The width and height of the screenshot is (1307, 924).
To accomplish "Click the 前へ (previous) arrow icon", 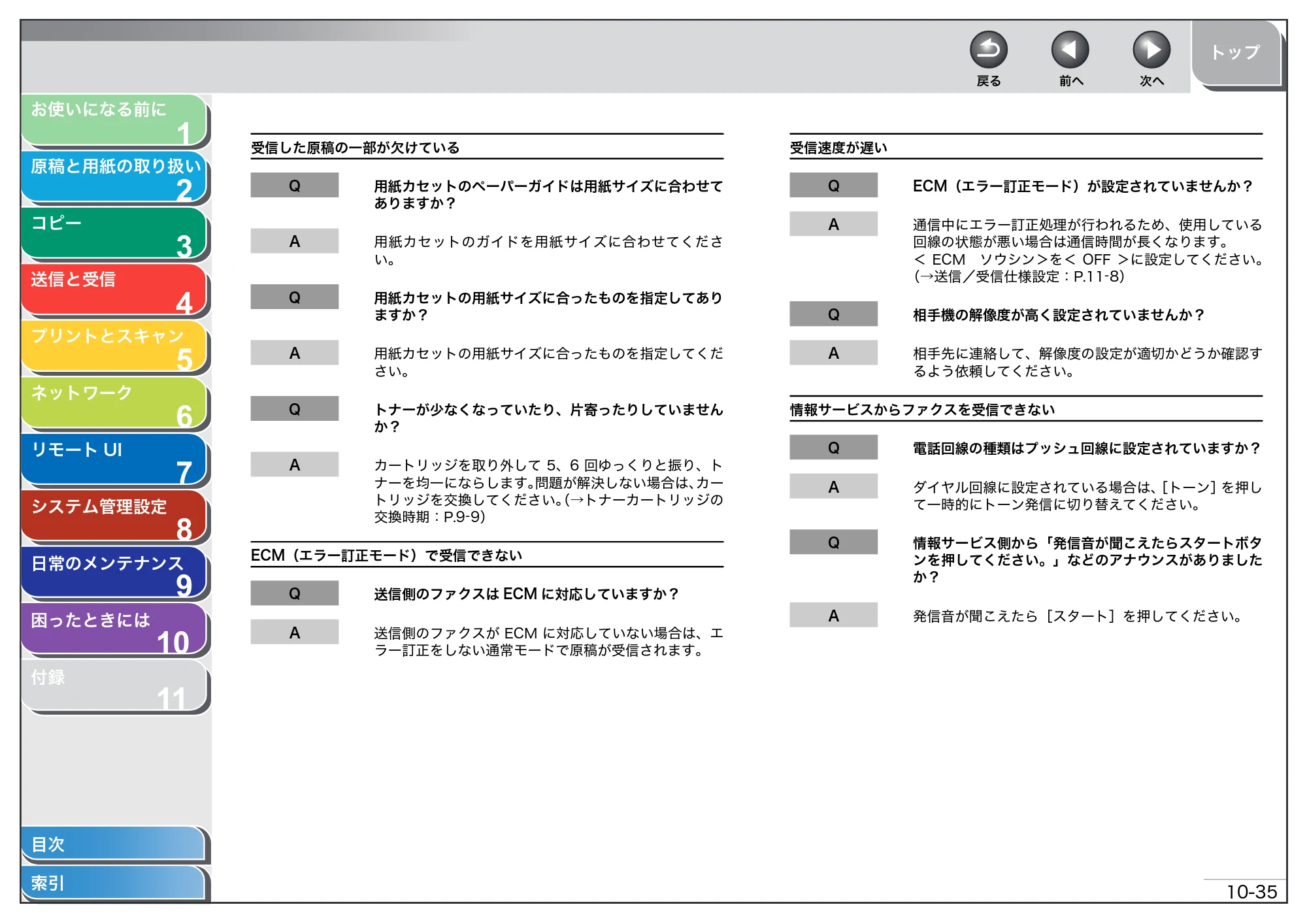I will pos(1070,50).
